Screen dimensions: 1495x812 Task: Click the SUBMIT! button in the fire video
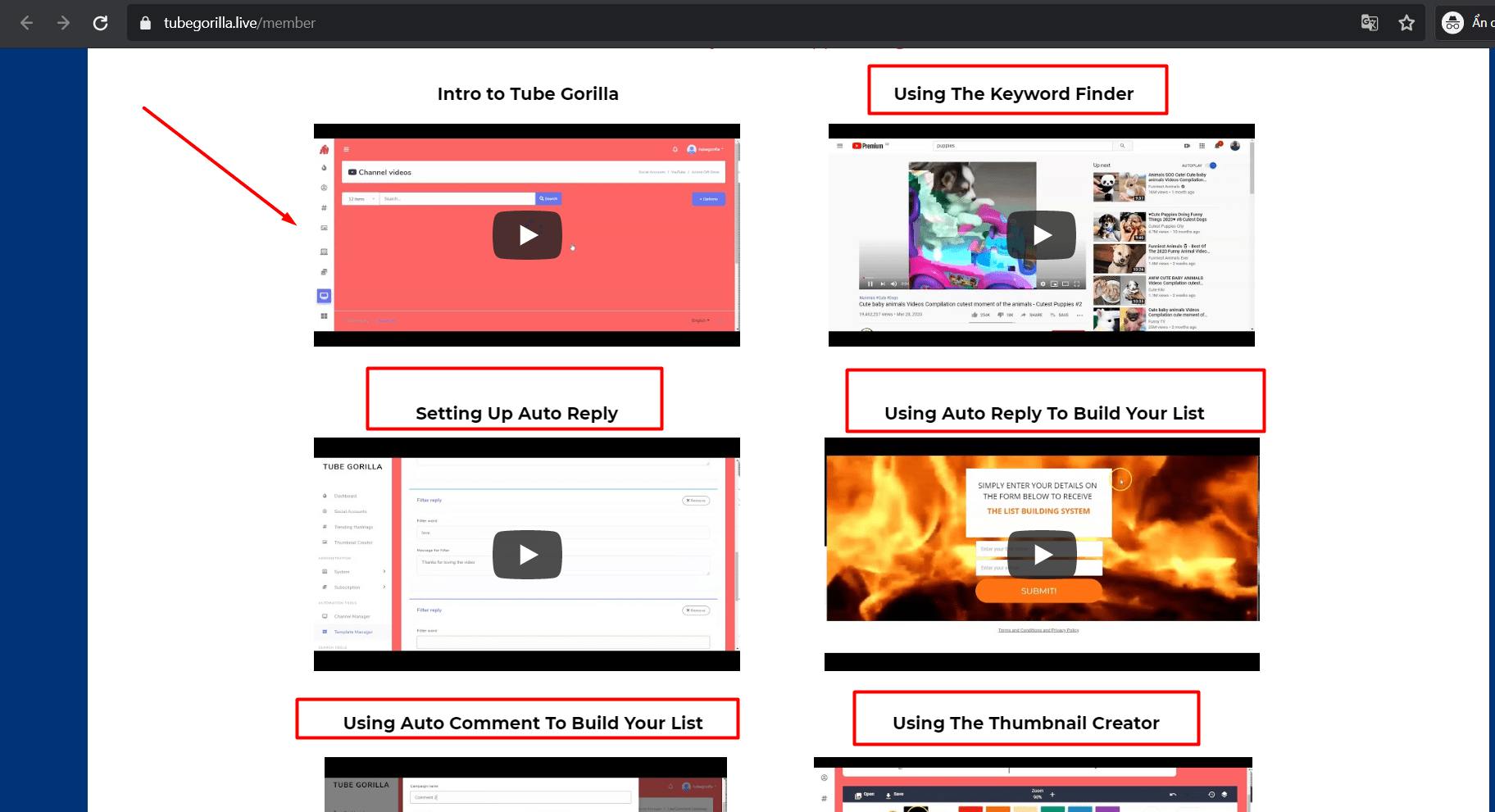tap(1038, 591)
